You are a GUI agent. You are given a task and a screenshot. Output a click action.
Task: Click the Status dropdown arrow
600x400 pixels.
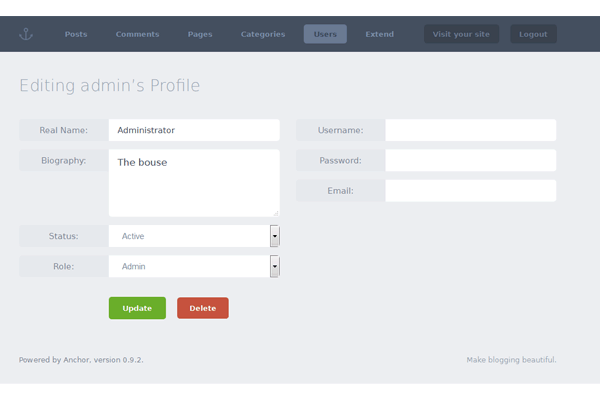pyautogui.click(x=275, y=236)
